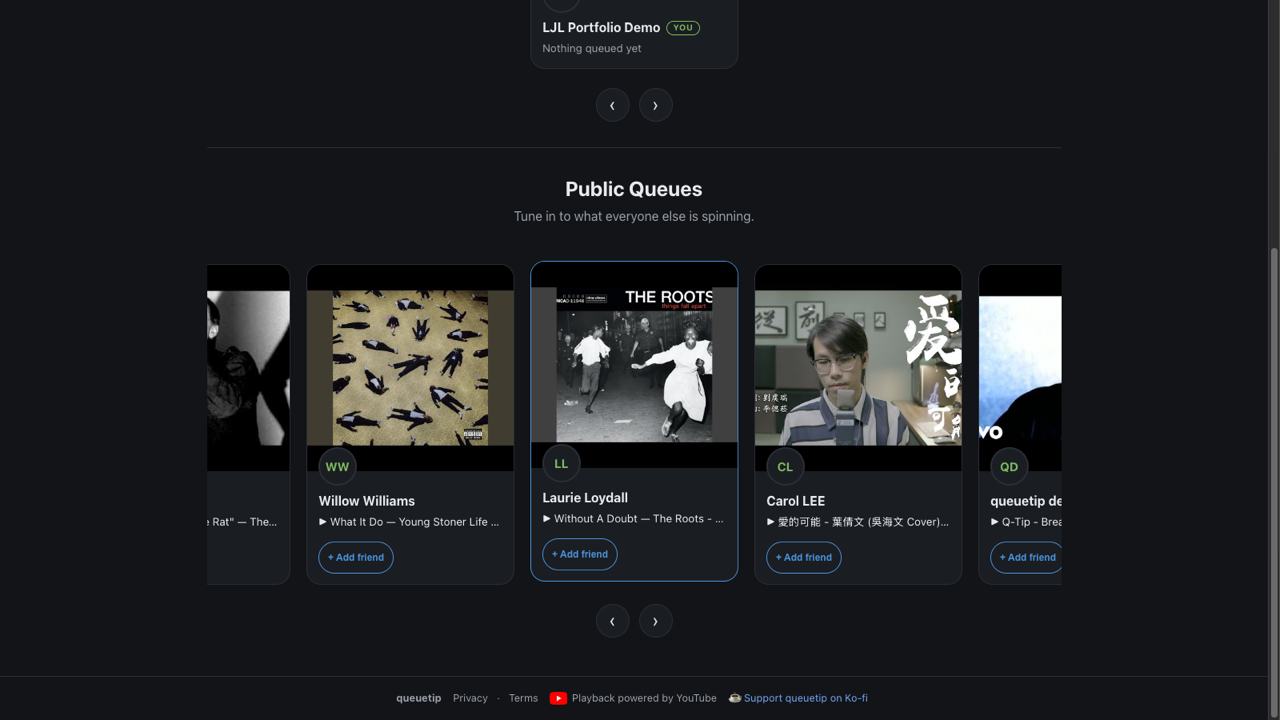Click the Public Queues heading
Screen dimensions: 1280x720
634,189
